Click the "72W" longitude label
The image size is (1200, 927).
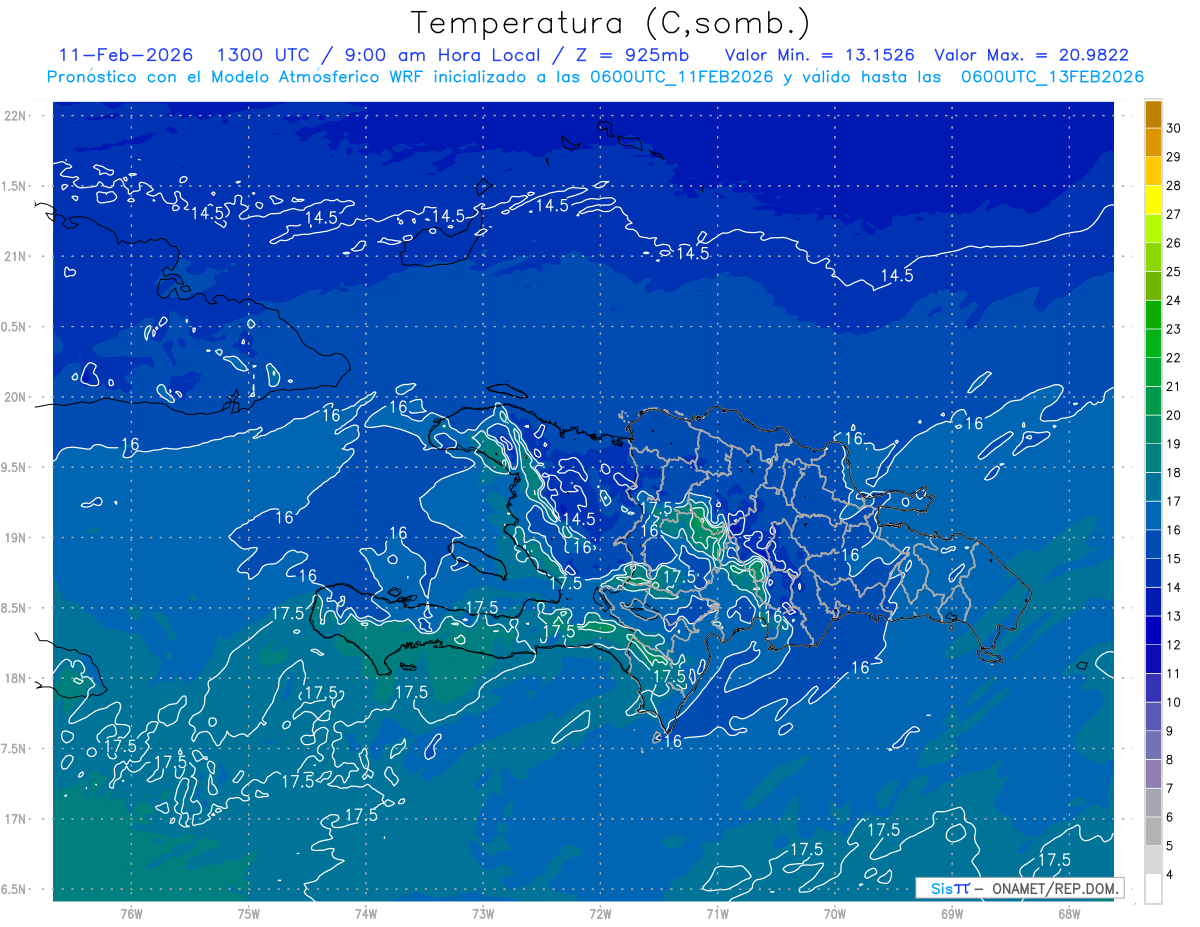pos(600,913)
